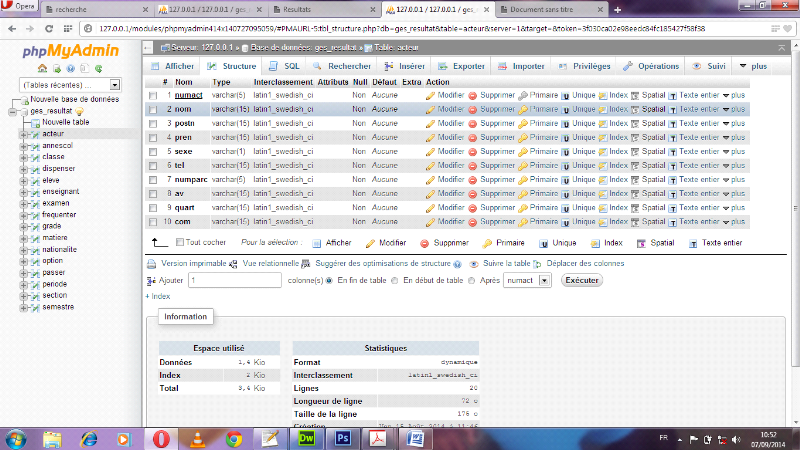Image resolution: width=800 pixels, height=450 pixels.
Task: Open Chrome from the taskbar
Action: click(234, 439)
